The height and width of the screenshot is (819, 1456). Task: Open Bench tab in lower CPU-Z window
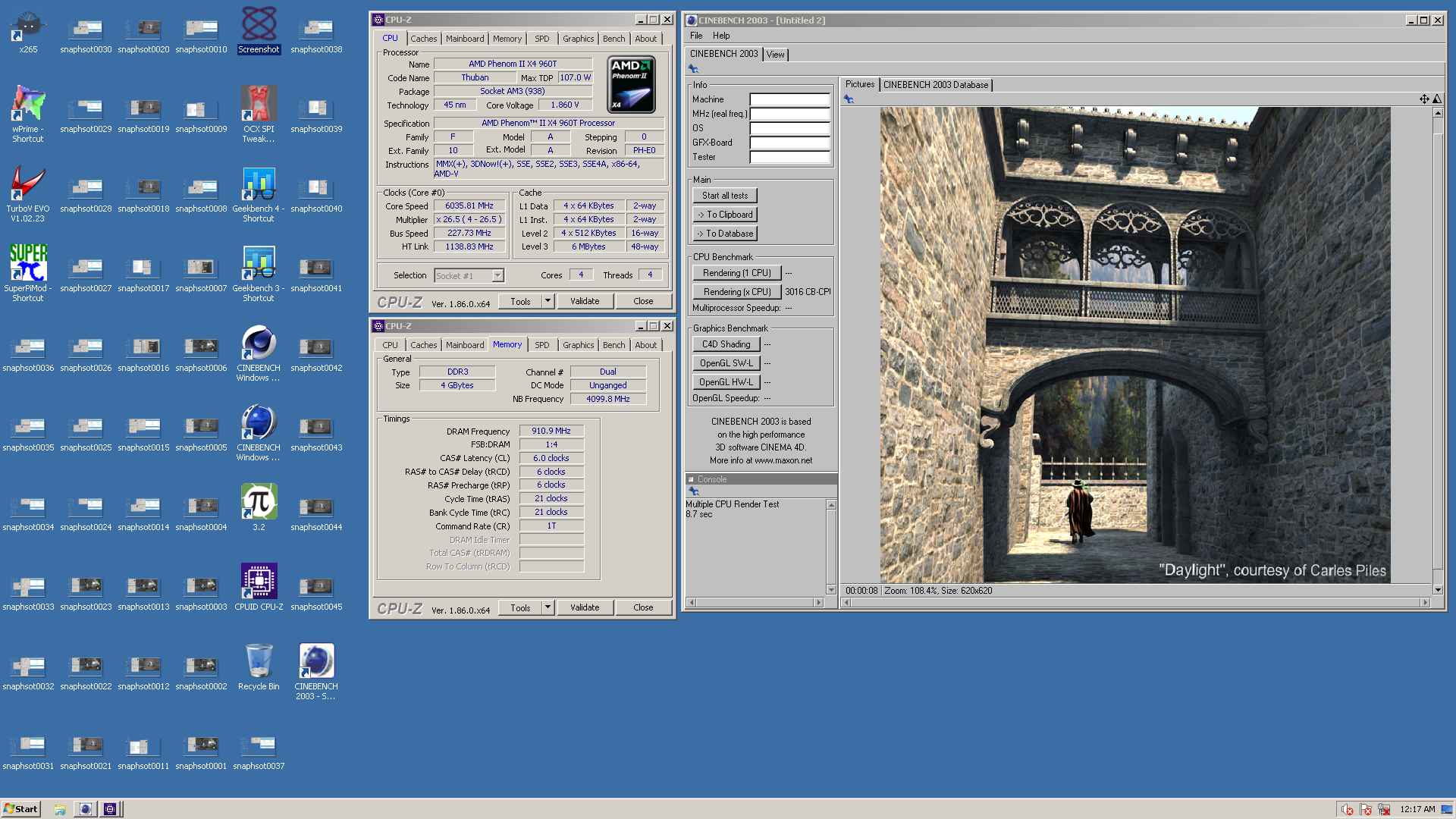[x=613, y=345]
